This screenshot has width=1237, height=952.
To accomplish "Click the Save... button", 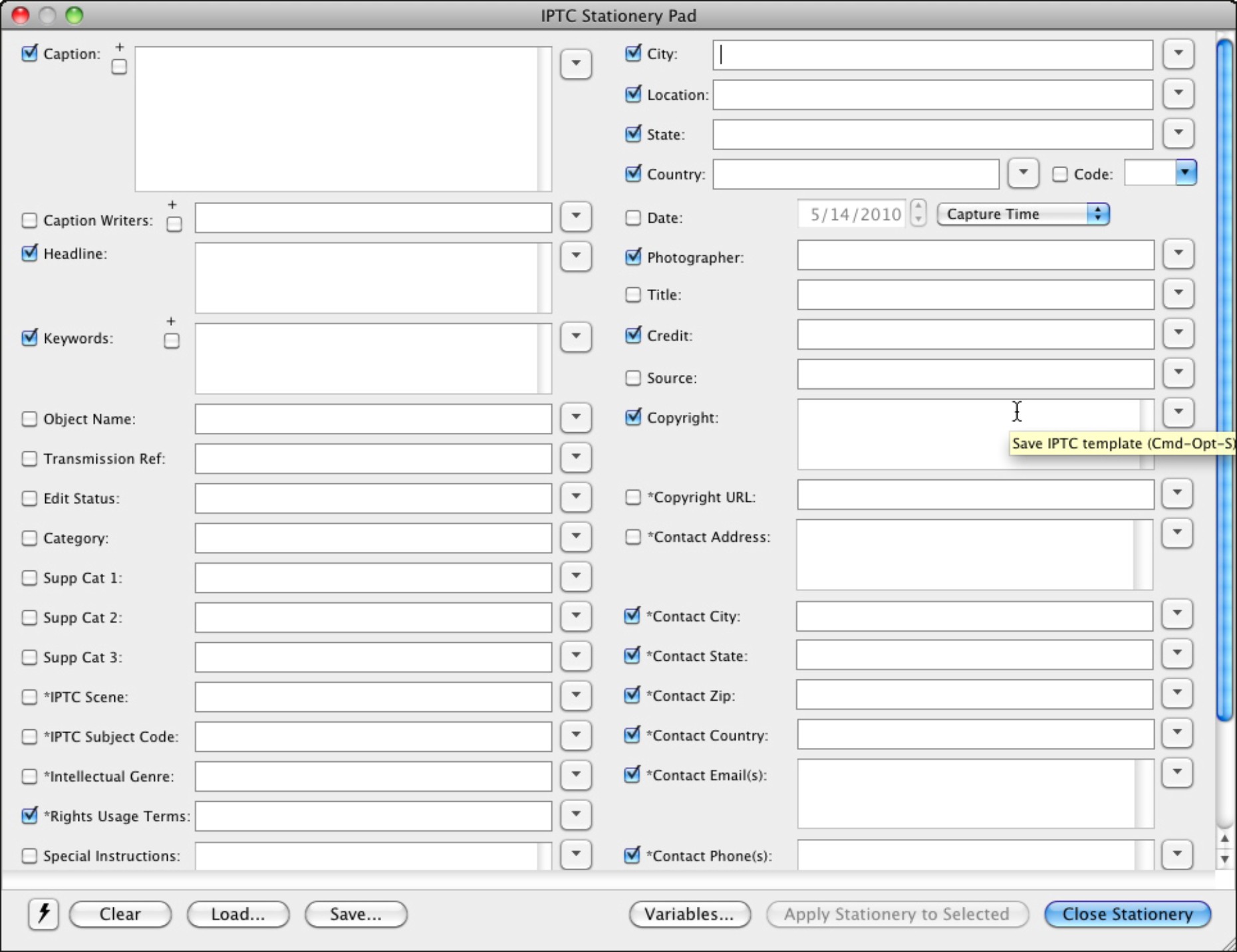I will click(356, 914).
